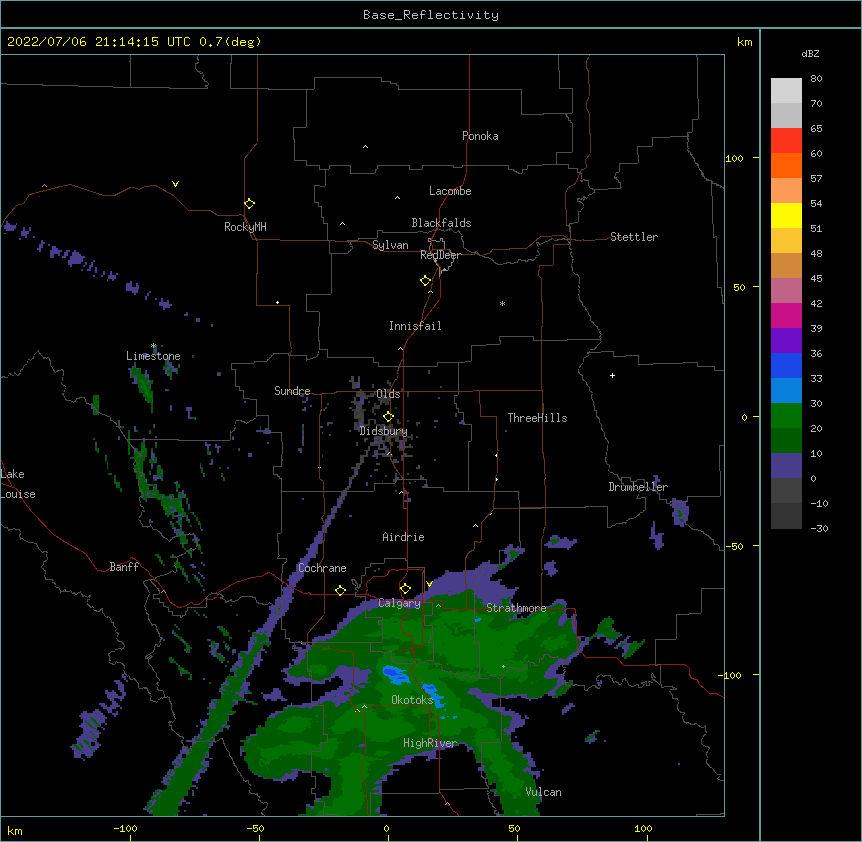This screenshot has height=842, width=862.
Task: Pick the red 65 dBZ legend swatch
Action: coord(786,140)
